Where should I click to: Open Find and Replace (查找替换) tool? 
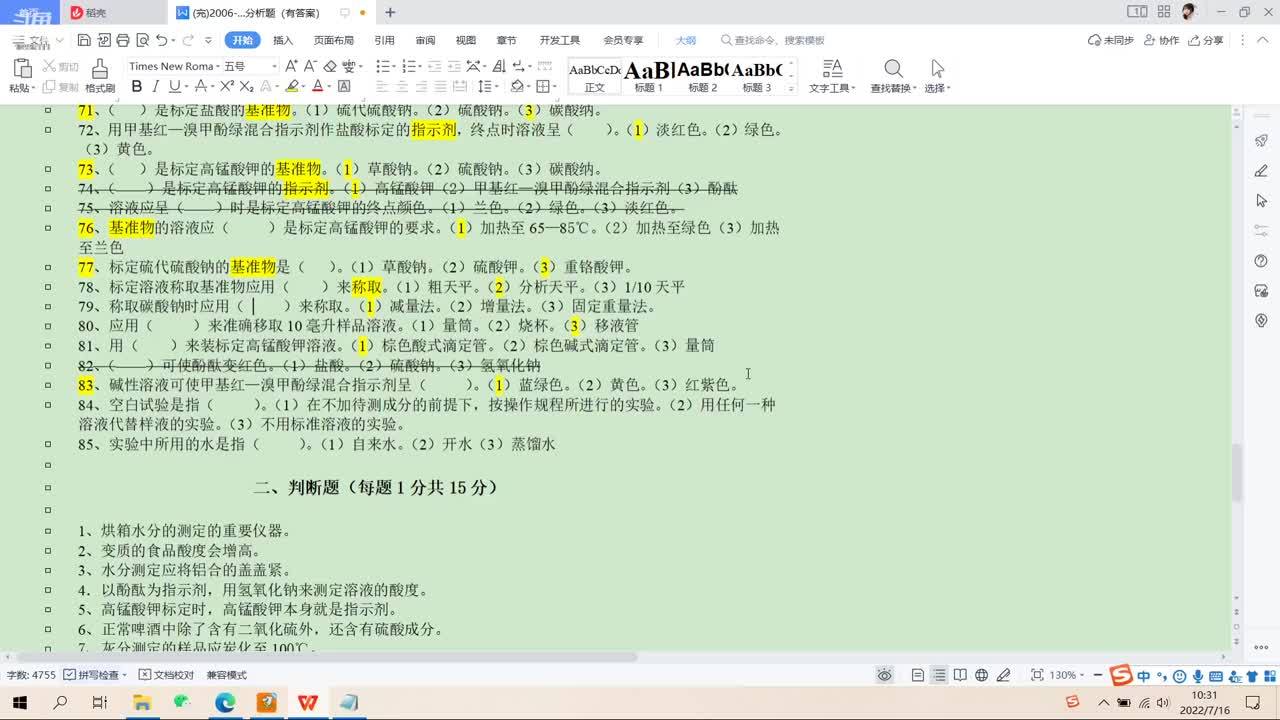tap(892, 75)
